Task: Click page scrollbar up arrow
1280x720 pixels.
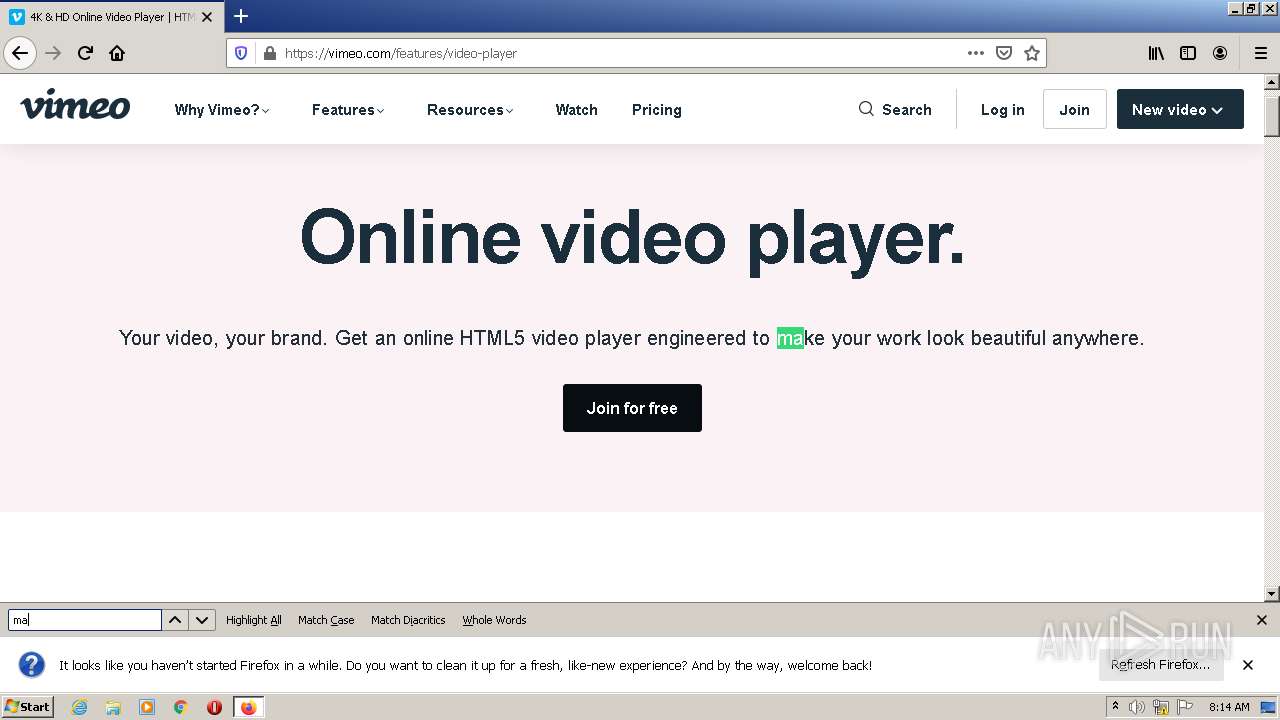Action: (1272, 82)
